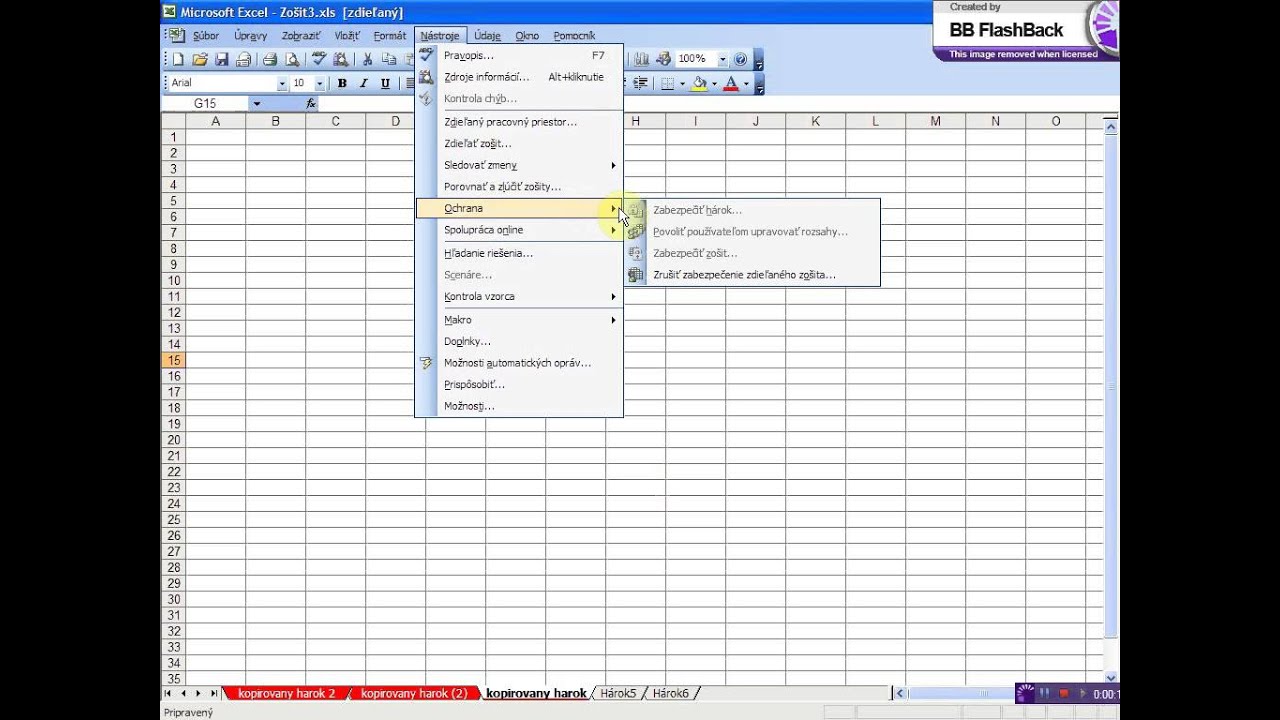Switch to the Hárok6 sheet tab
This screenshot has height=720, width=1280.
click(x=670, y=693)
